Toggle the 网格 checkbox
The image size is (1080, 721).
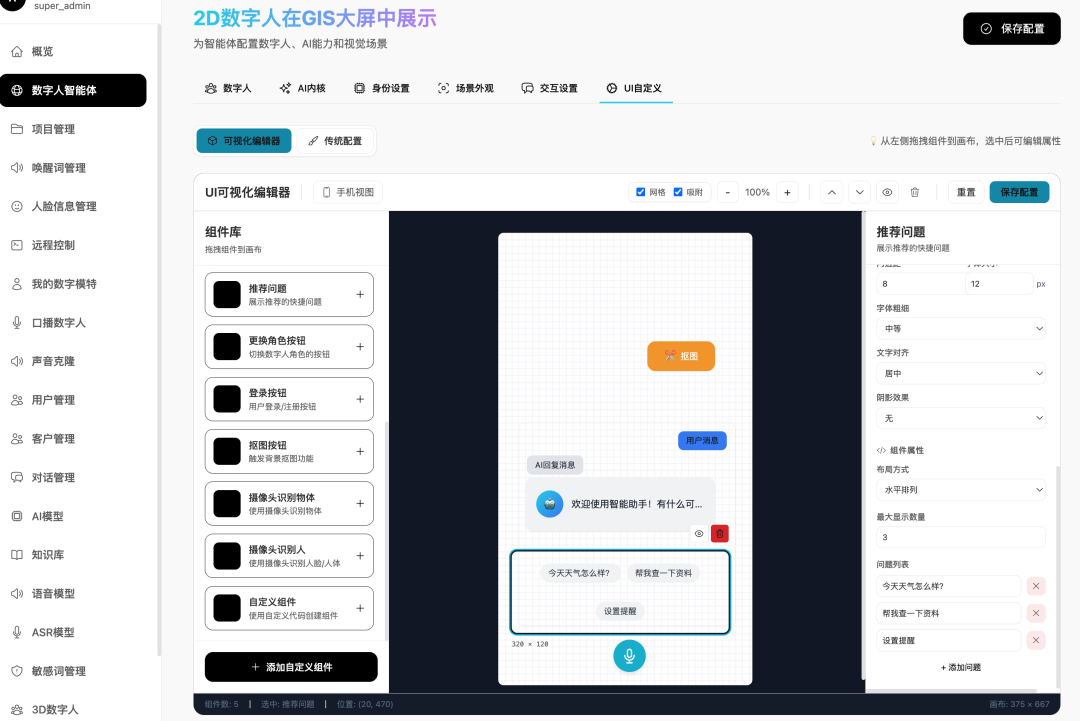click(641, 192)
